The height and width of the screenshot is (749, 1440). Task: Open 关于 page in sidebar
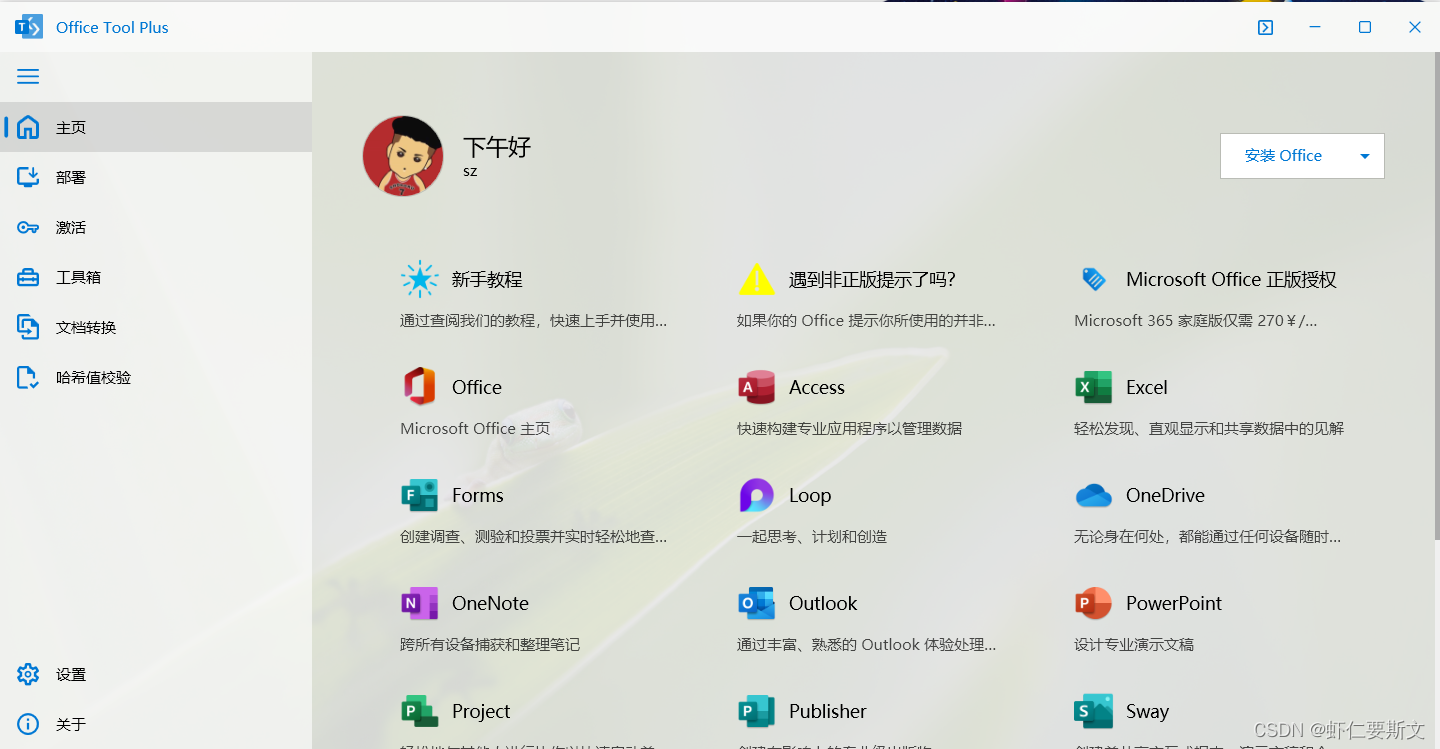(x=156, y=724)
